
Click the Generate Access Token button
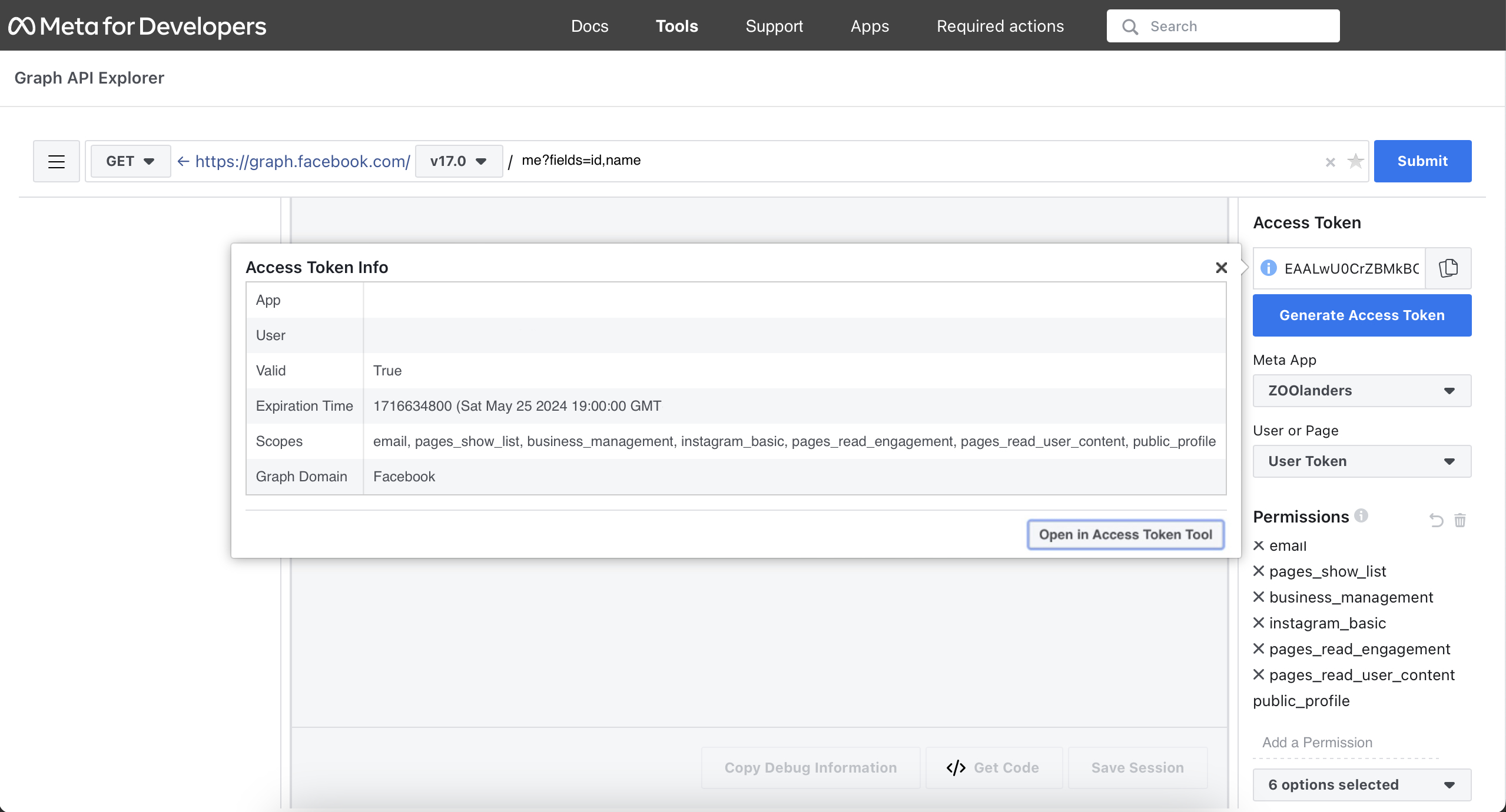[x=1362, y=315]
